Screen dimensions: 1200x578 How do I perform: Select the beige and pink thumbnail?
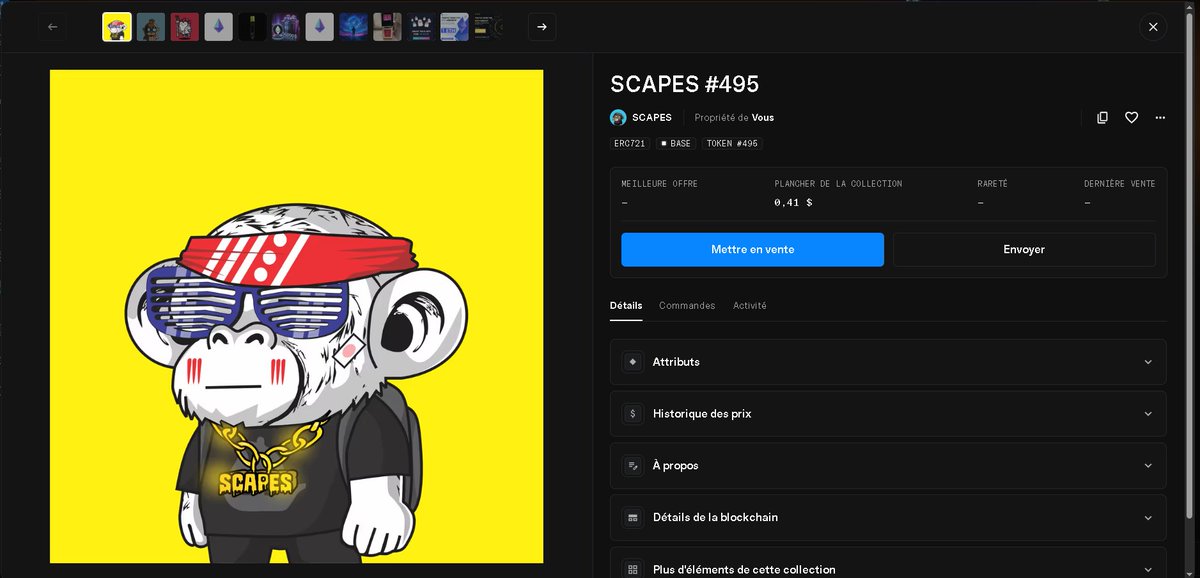coord(387,27)
